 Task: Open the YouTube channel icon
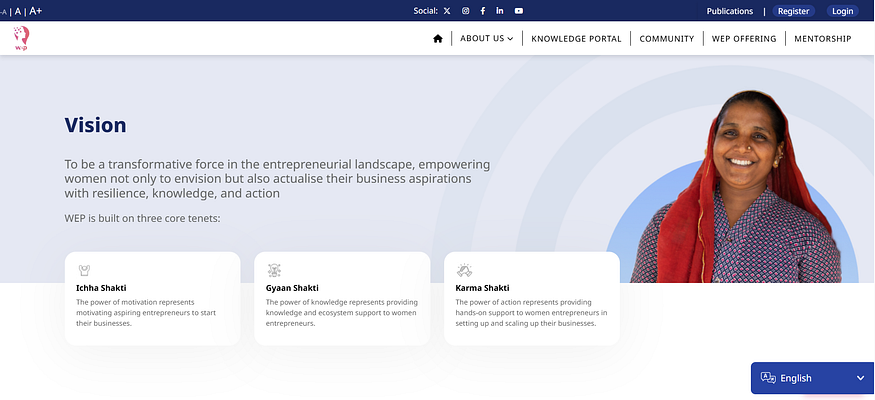tap(518, 11)
